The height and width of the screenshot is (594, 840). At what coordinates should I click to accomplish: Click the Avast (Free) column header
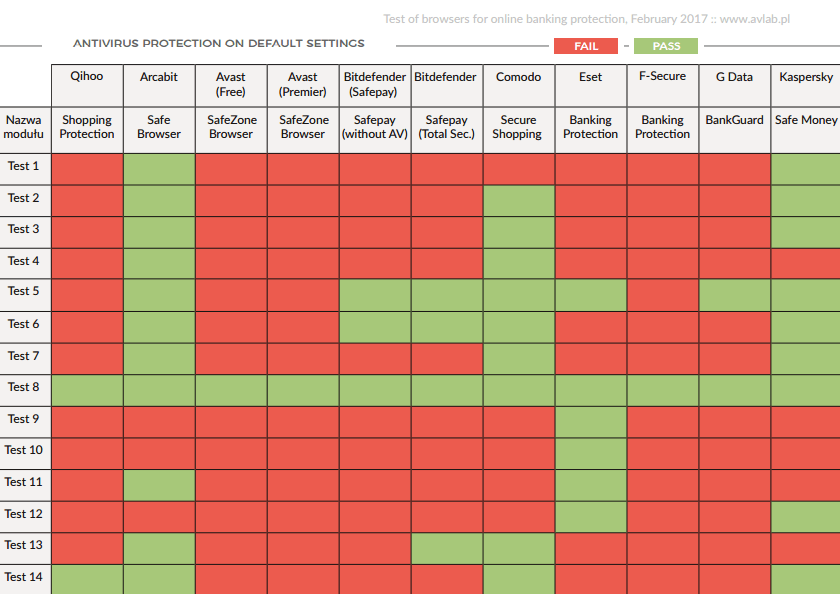231,84
